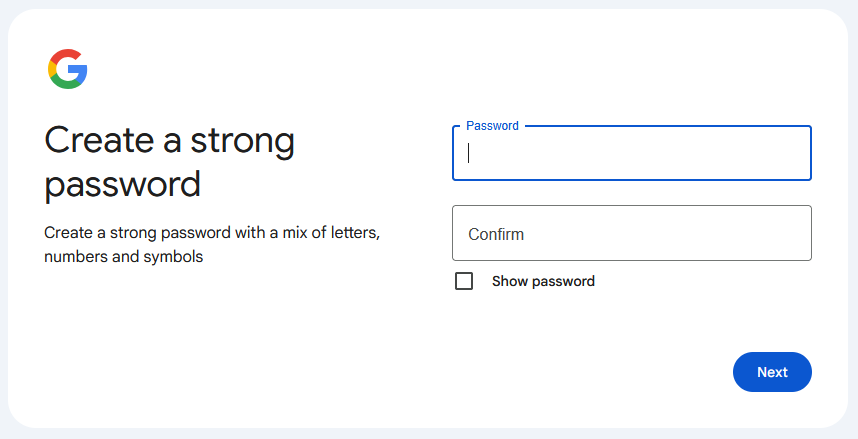Click the word 'Create' in the heading
This screenshot has width=858, height=439.
[x=100, y=140]
